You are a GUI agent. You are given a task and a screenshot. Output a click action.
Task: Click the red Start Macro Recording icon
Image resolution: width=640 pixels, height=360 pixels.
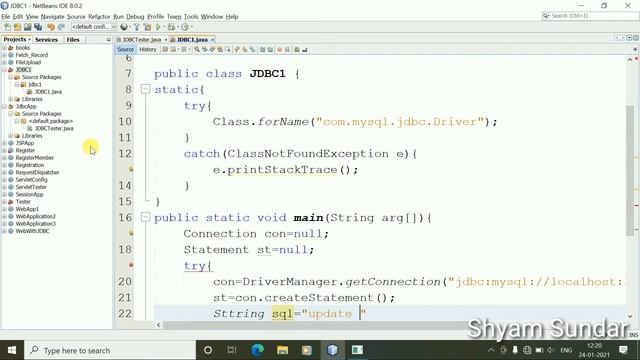(x=280, y=50)
